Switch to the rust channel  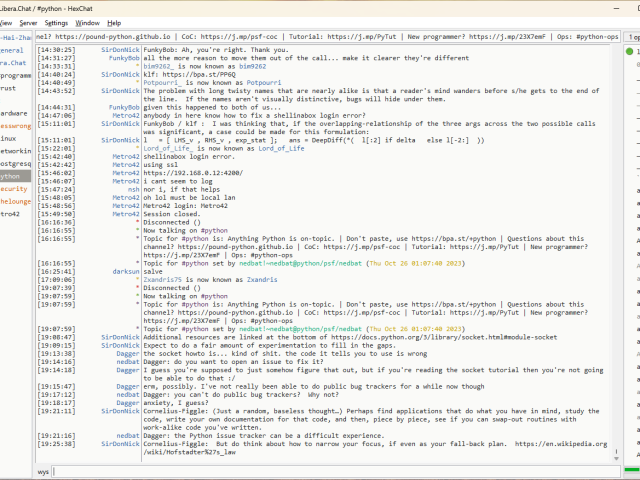click(8, 88)
